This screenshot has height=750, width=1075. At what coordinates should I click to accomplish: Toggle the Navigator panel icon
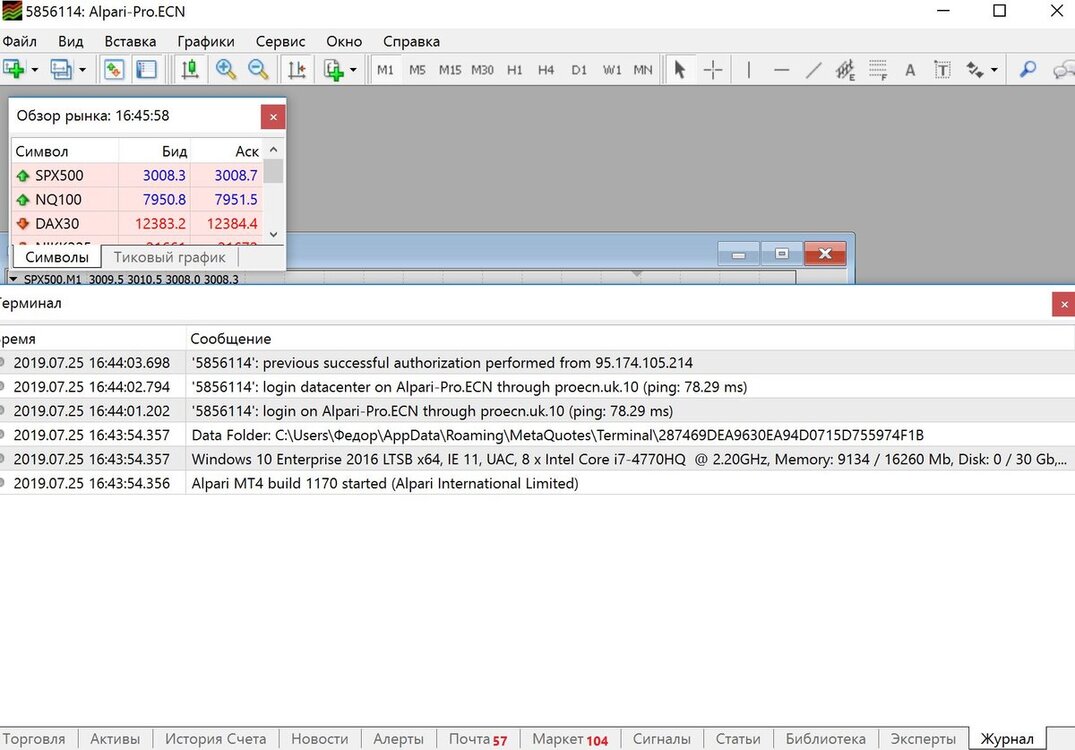click(146, 69)
